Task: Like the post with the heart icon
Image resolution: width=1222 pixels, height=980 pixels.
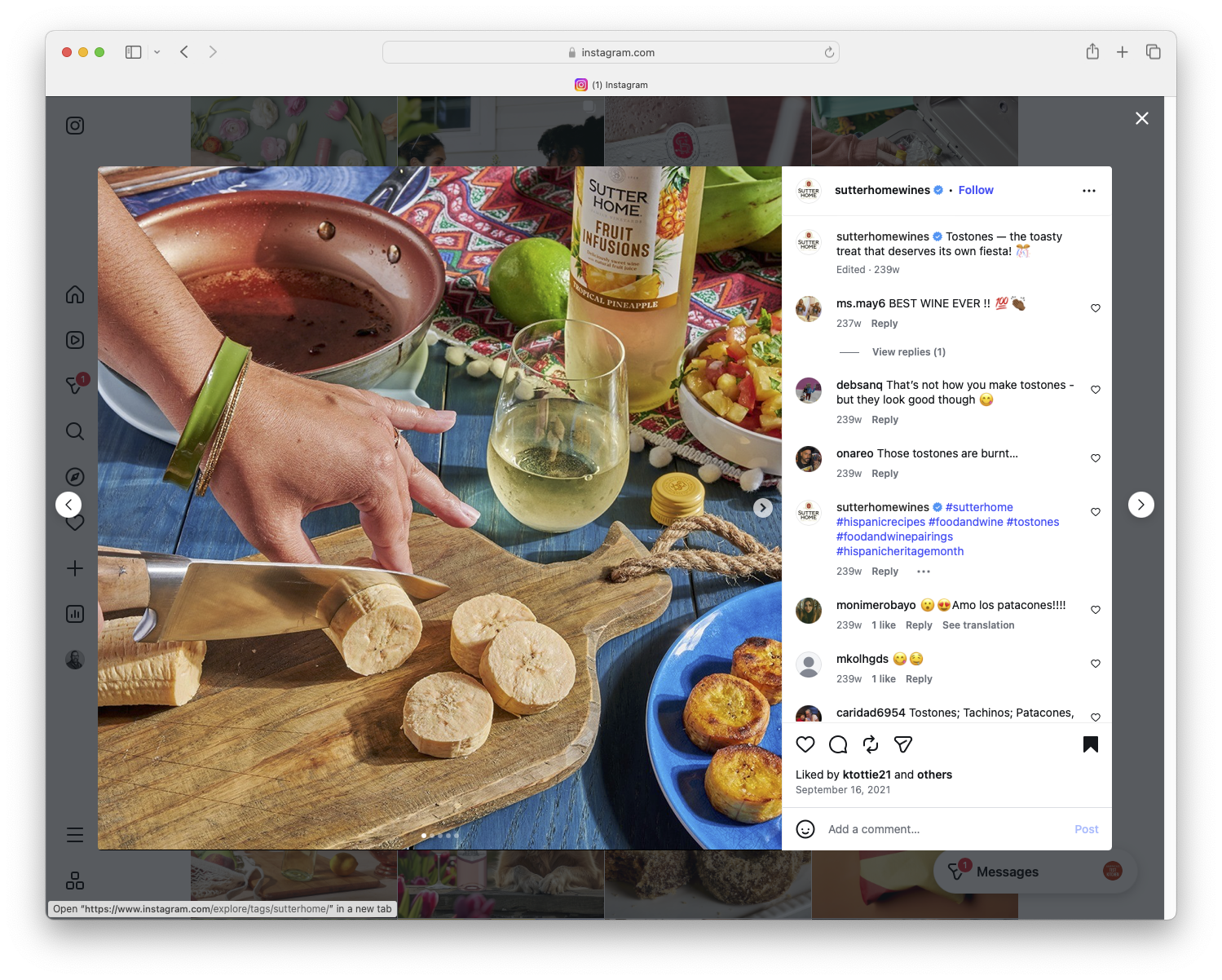Action: pos(805,744)
